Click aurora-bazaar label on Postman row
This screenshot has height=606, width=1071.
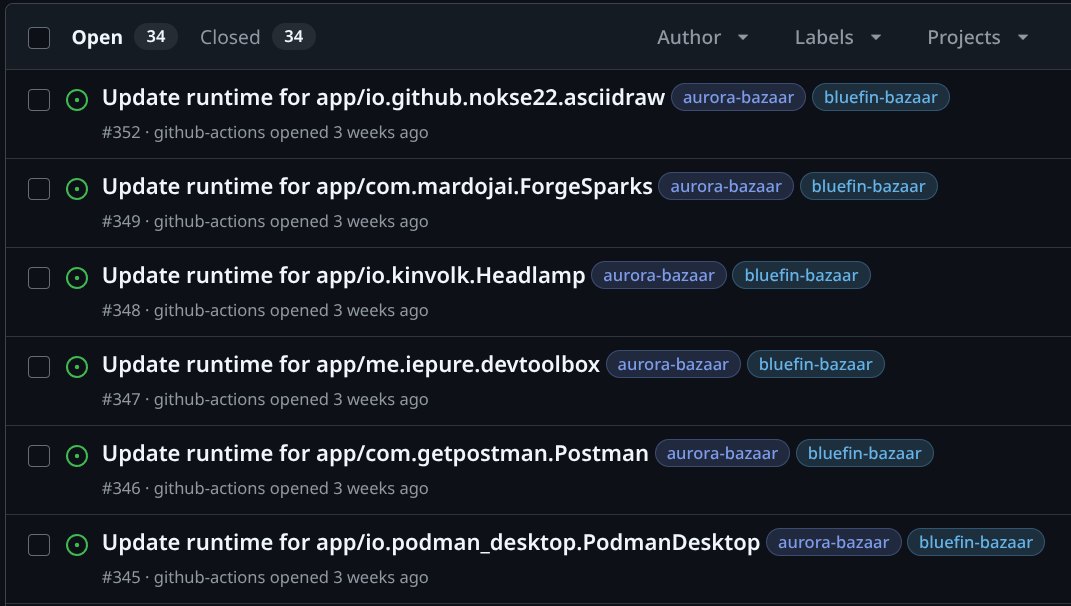pyautogui.click(x=722, y=453)
